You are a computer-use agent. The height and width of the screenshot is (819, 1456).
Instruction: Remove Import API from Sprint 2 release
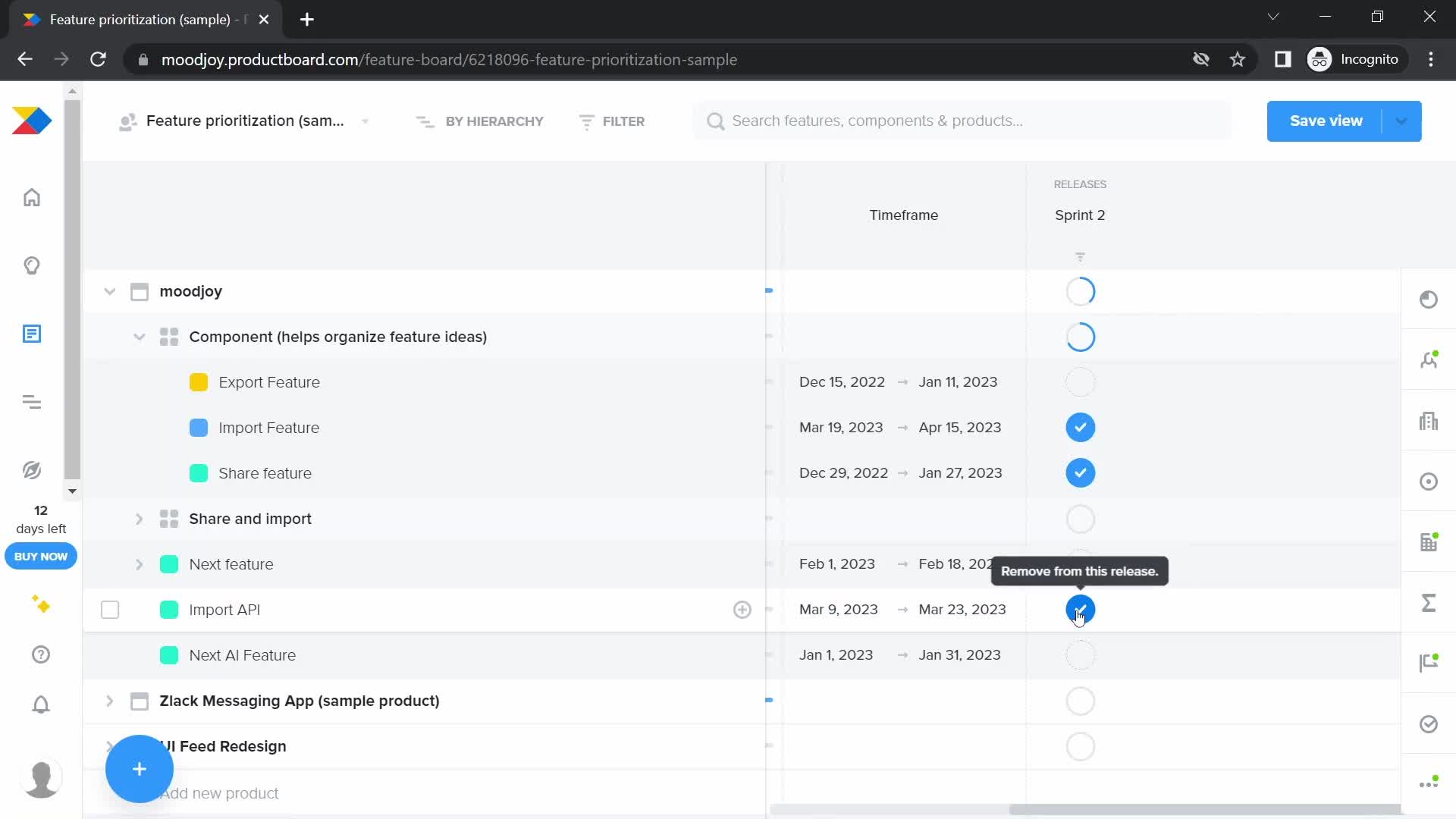[1080, 610]
